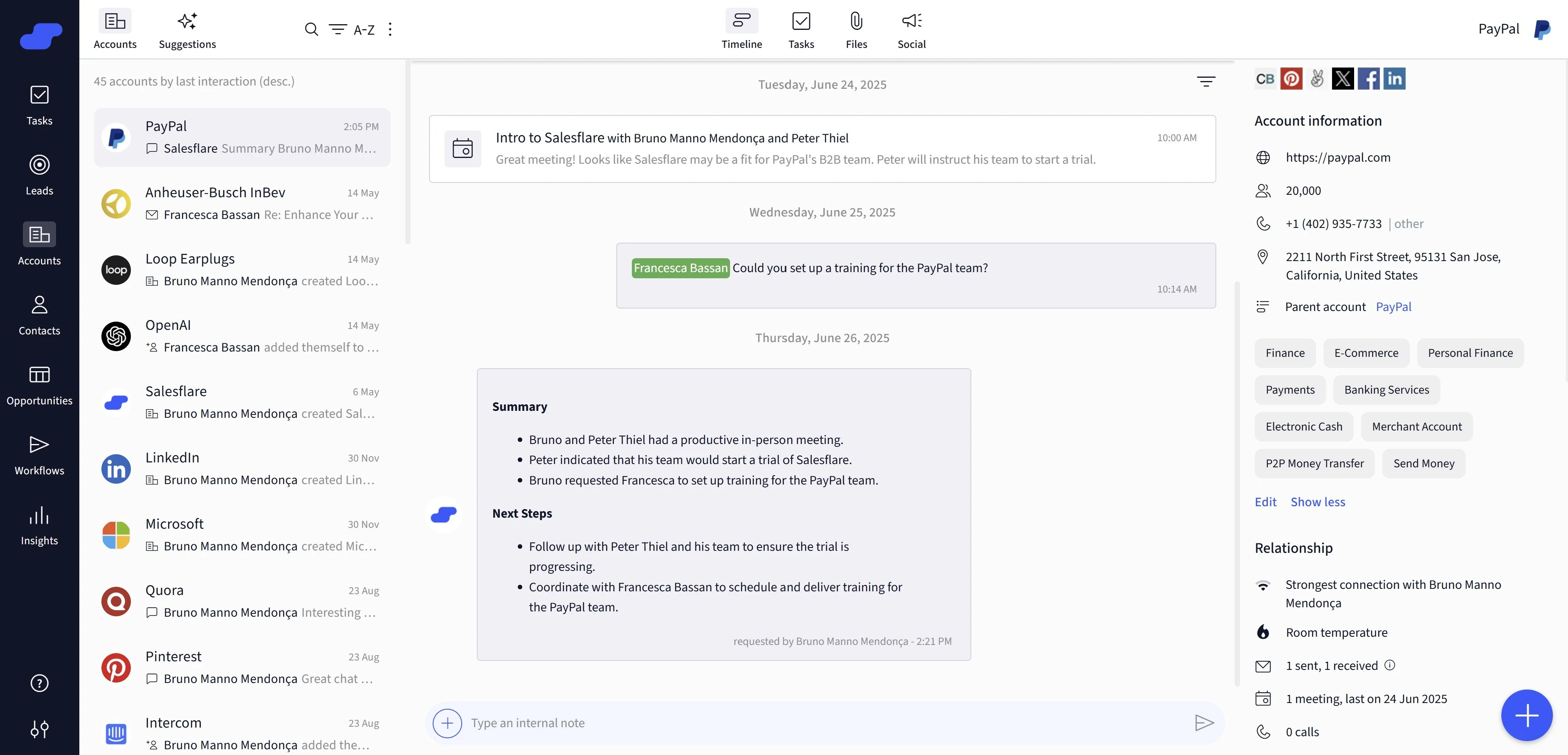Select the Quora account
The width and height of the screenshot is (1568, 755).
[242, 602]
